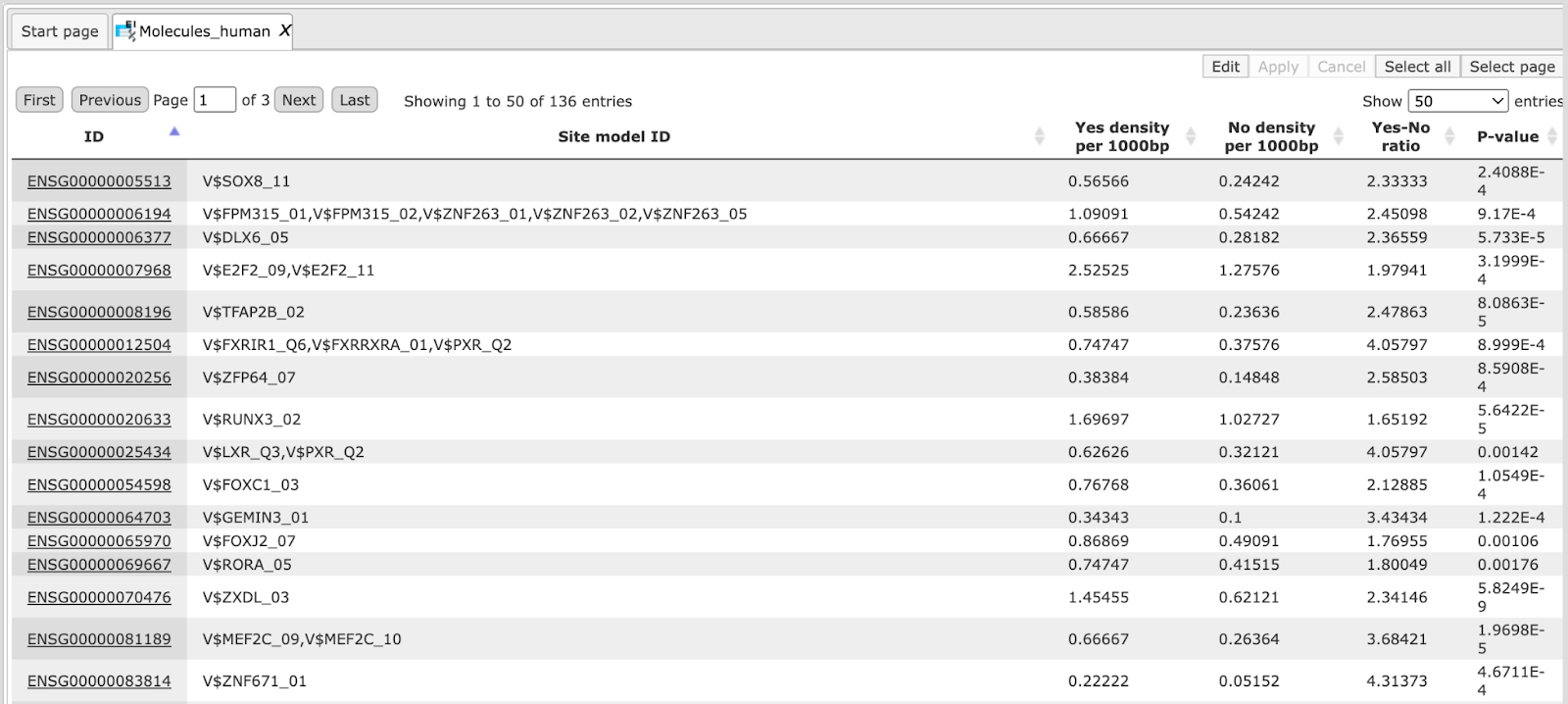Close the Molecules_human tab
Screen dimensions: 1568x704
pyautogui.click(x=285, y=30)
